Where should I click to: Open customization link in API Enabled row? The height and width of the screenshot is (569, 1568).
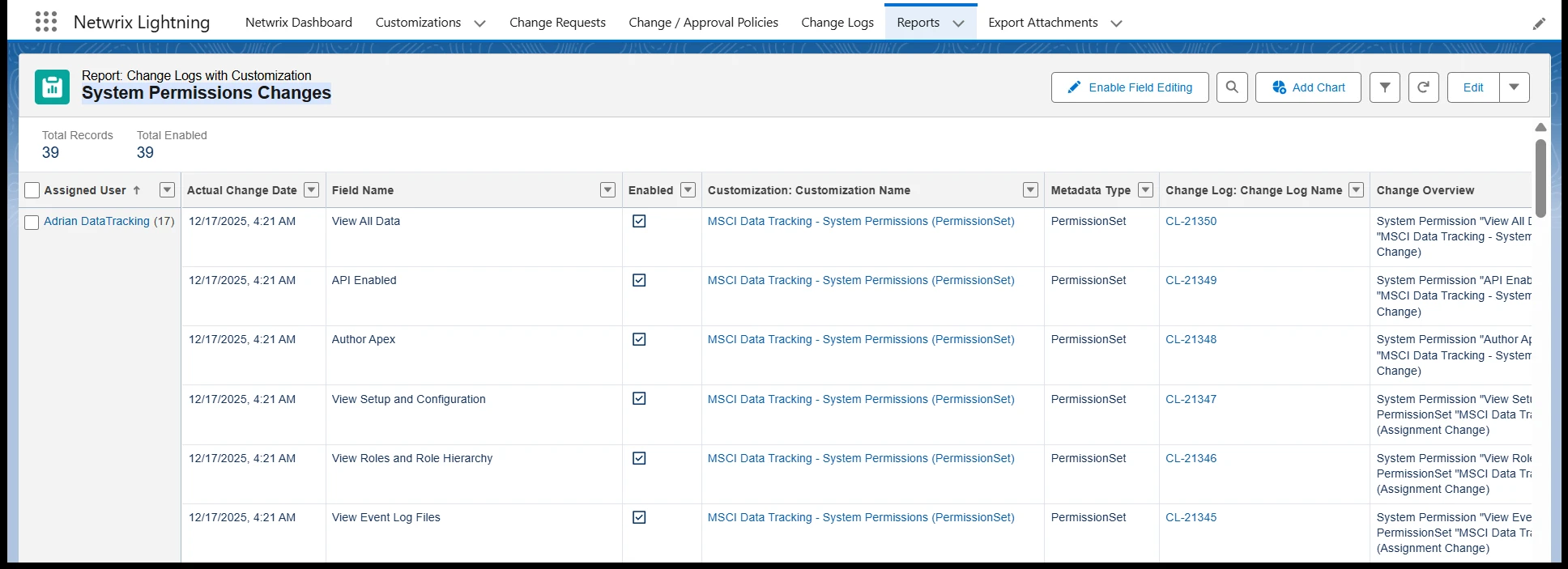pyautogui.click(x=861, y=280)
